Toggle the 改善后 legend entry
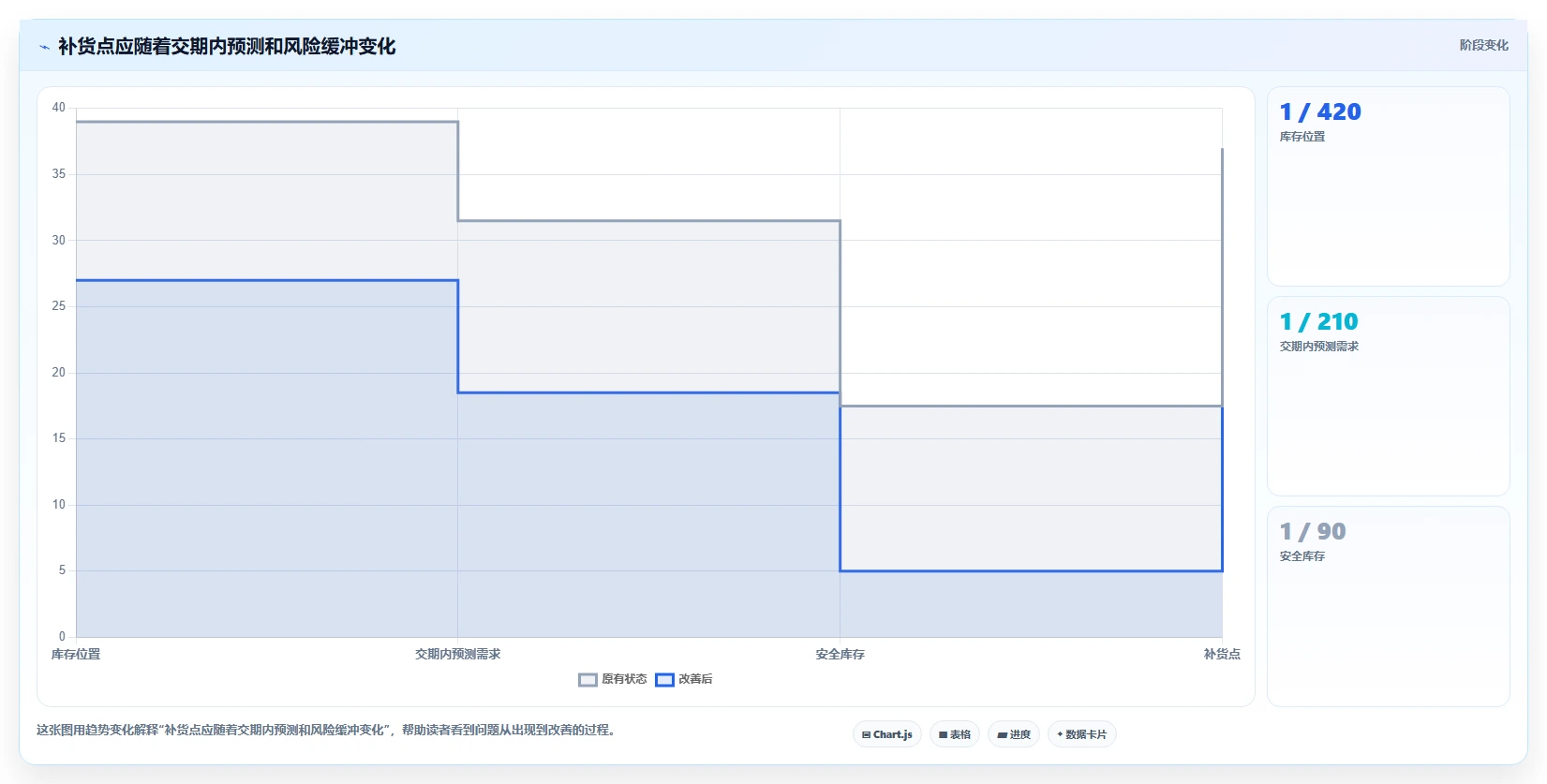Image resolution: width=1547 pixels, height=784 pixels. coord(684,679)
